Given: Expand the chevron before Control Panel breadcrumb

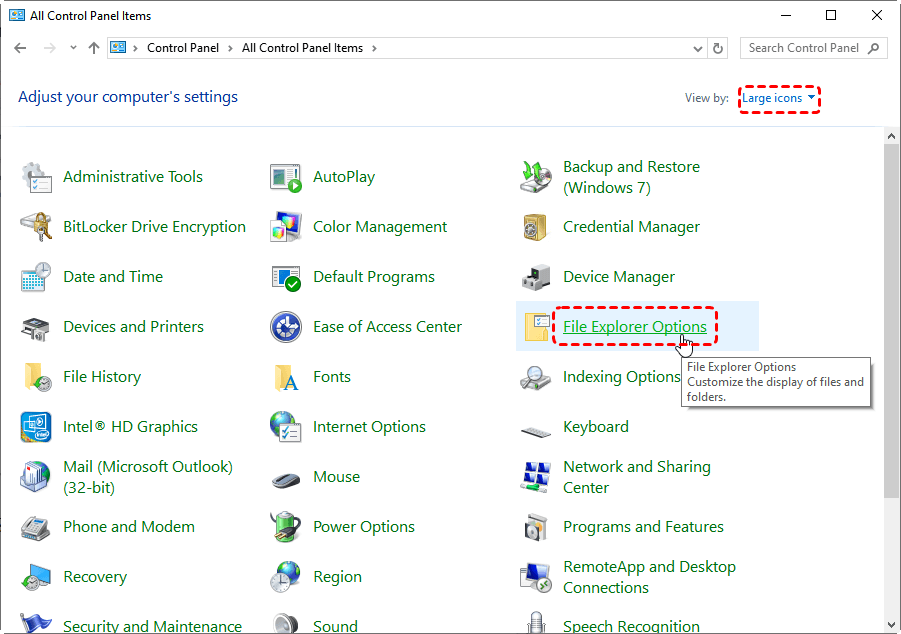Looking at the screenshot, I should pyautogui.click(x=135, y=48).
